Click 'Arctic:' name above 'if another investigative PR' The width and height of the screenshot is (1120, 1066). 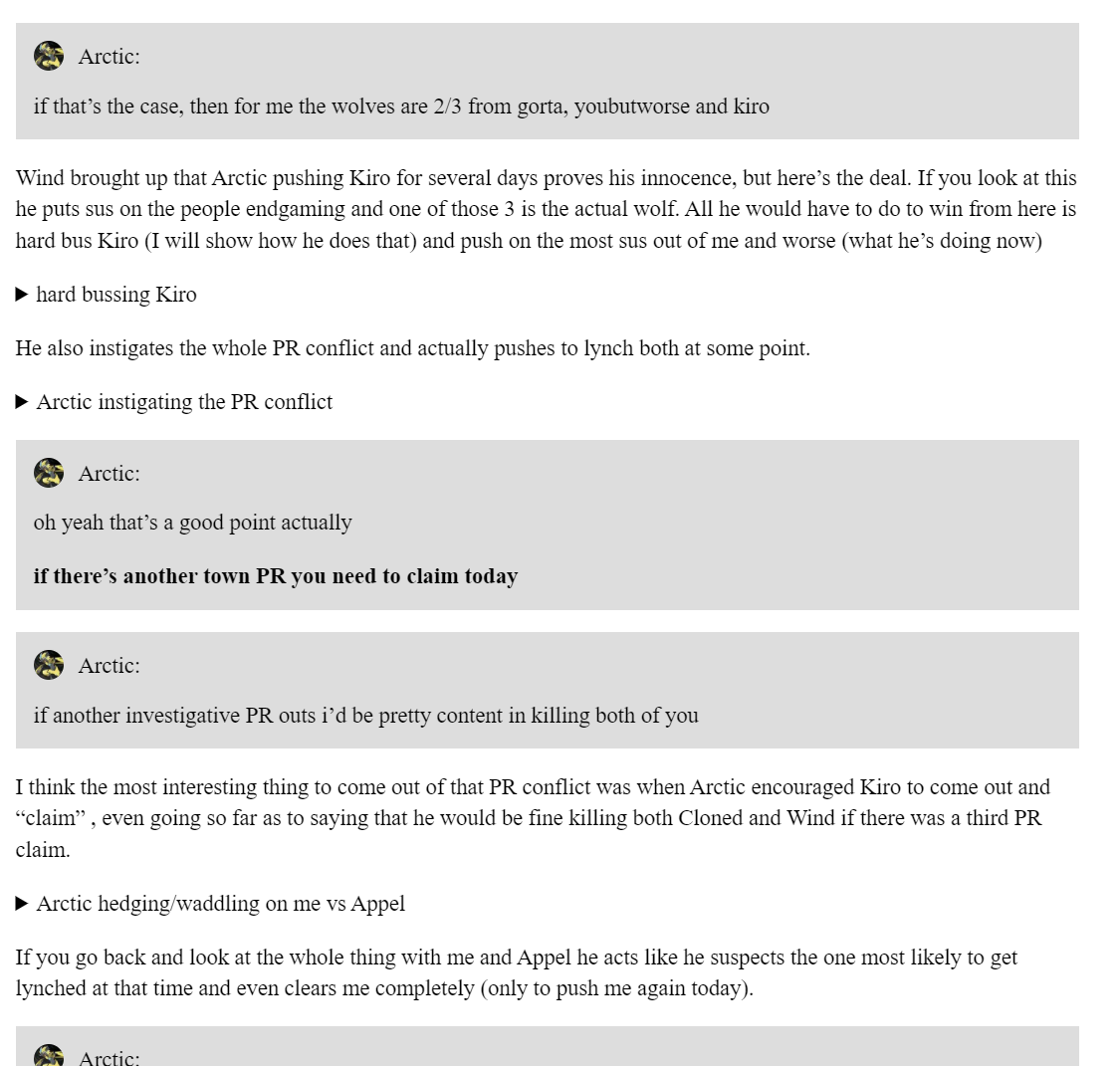[x=110, y=666]
